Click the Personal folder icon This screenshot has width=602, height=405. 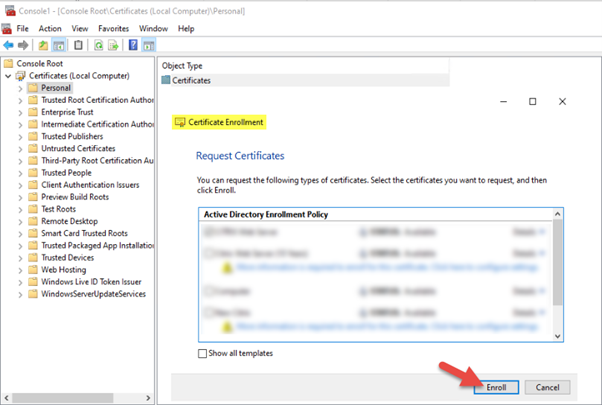[x=33, y=88]
